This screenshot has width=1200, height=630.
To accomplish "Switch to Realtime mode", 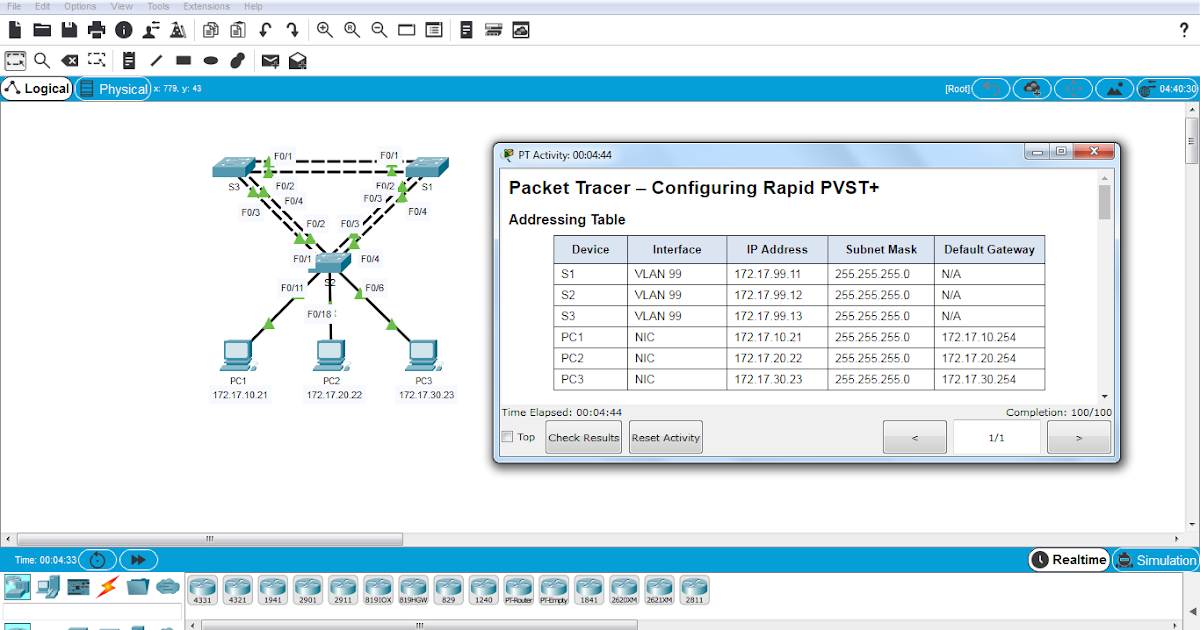I will [x=1068, y=559].
